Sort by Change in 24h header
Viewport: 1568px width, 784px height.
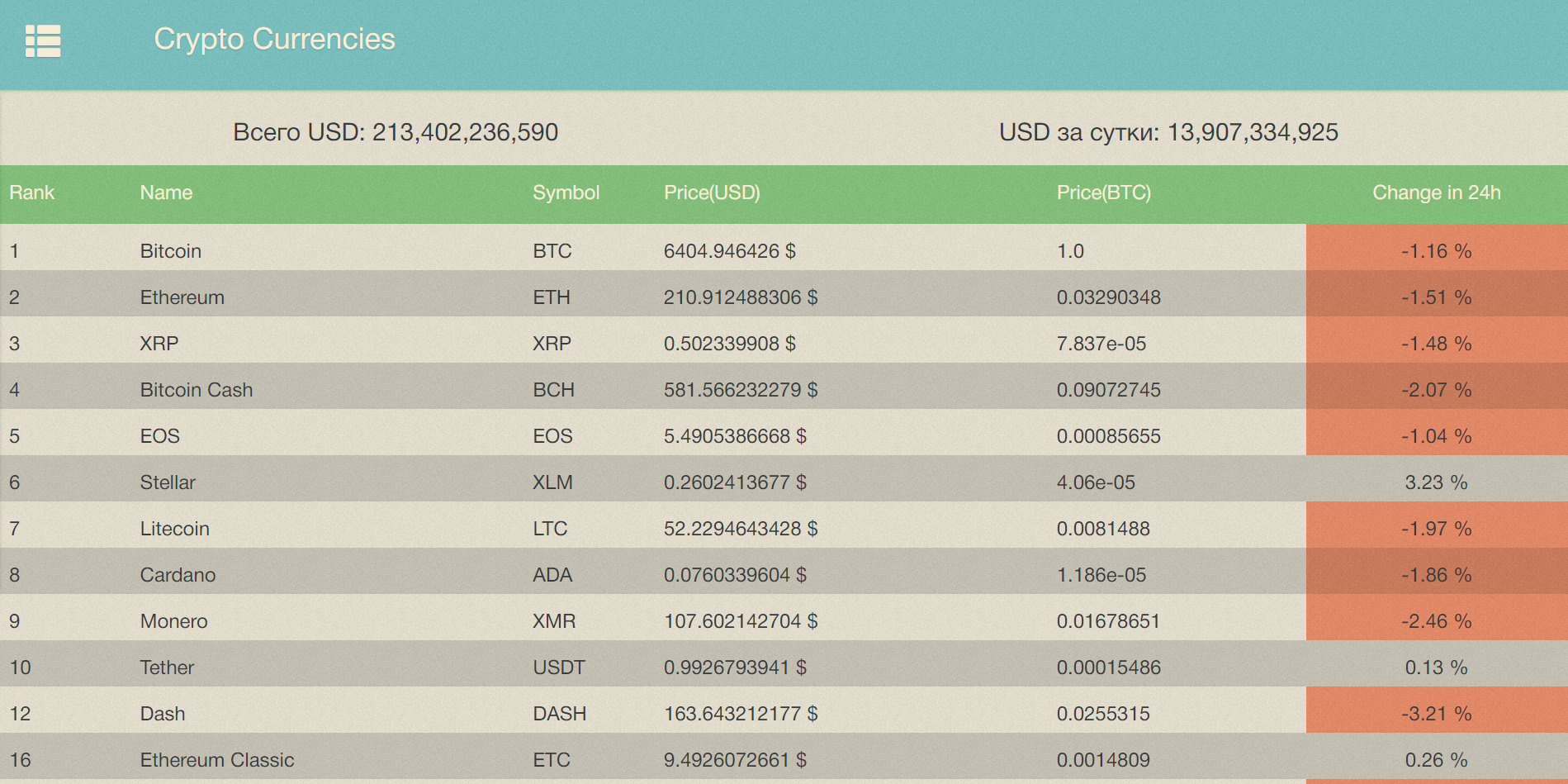[1436, 192]
